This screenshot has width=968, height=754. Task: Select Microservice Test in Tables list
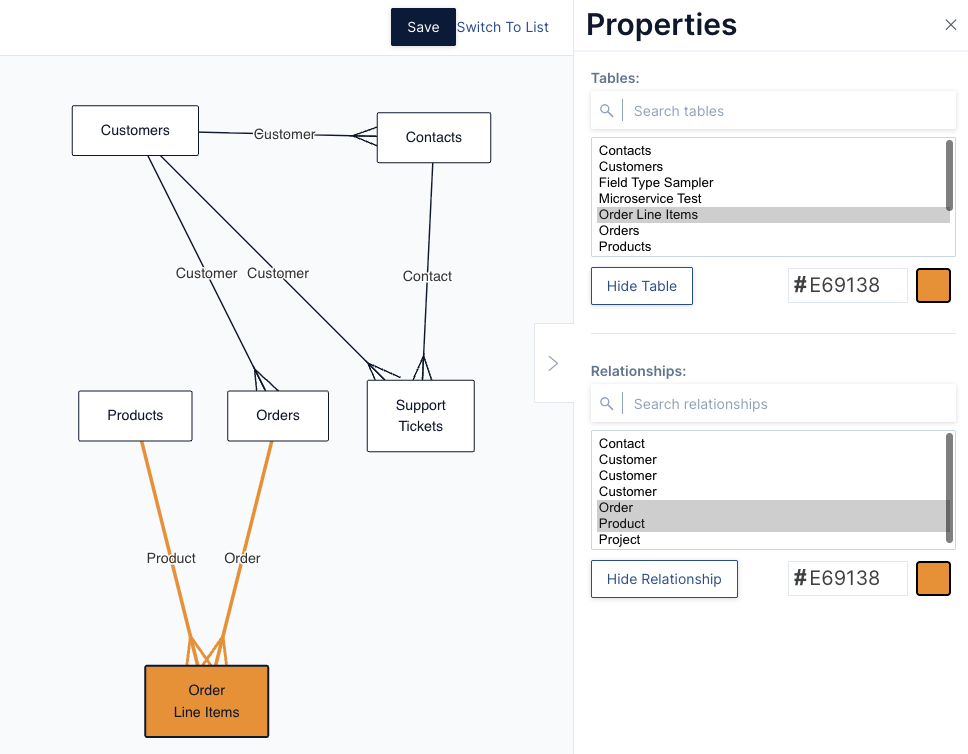coord(772,199)
